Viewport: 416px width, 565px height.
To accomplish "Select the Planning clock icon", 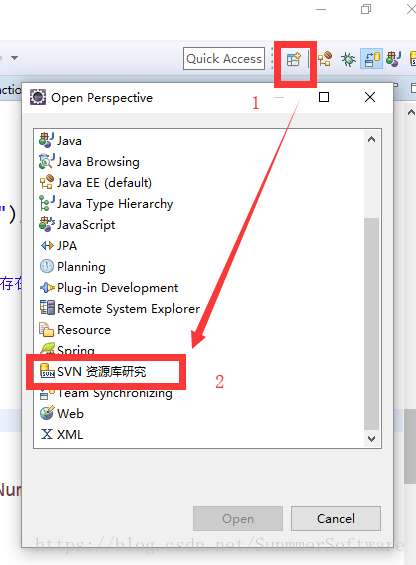I will [47, 266].
